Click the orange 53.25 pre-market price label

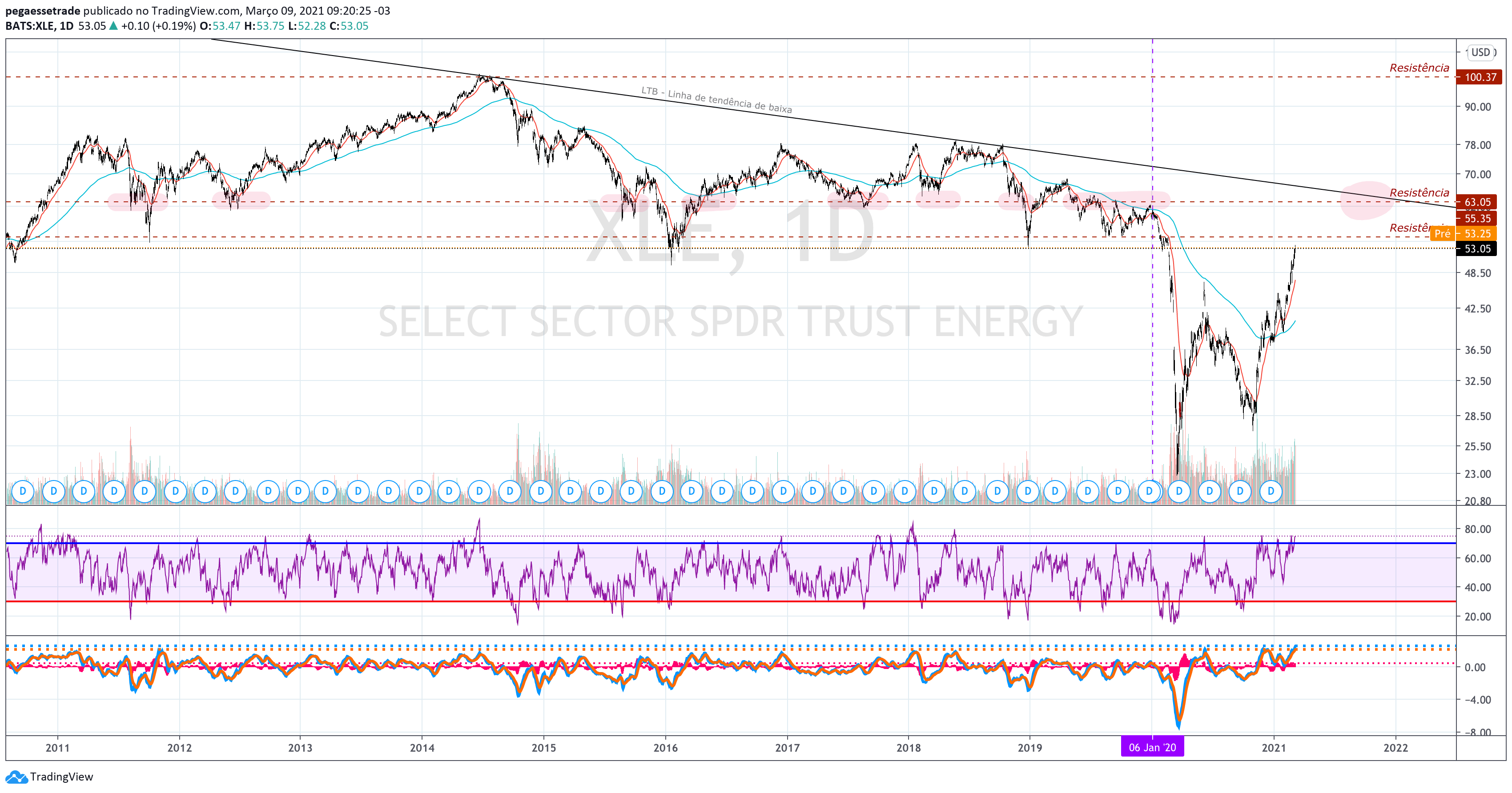(1477, 233)
